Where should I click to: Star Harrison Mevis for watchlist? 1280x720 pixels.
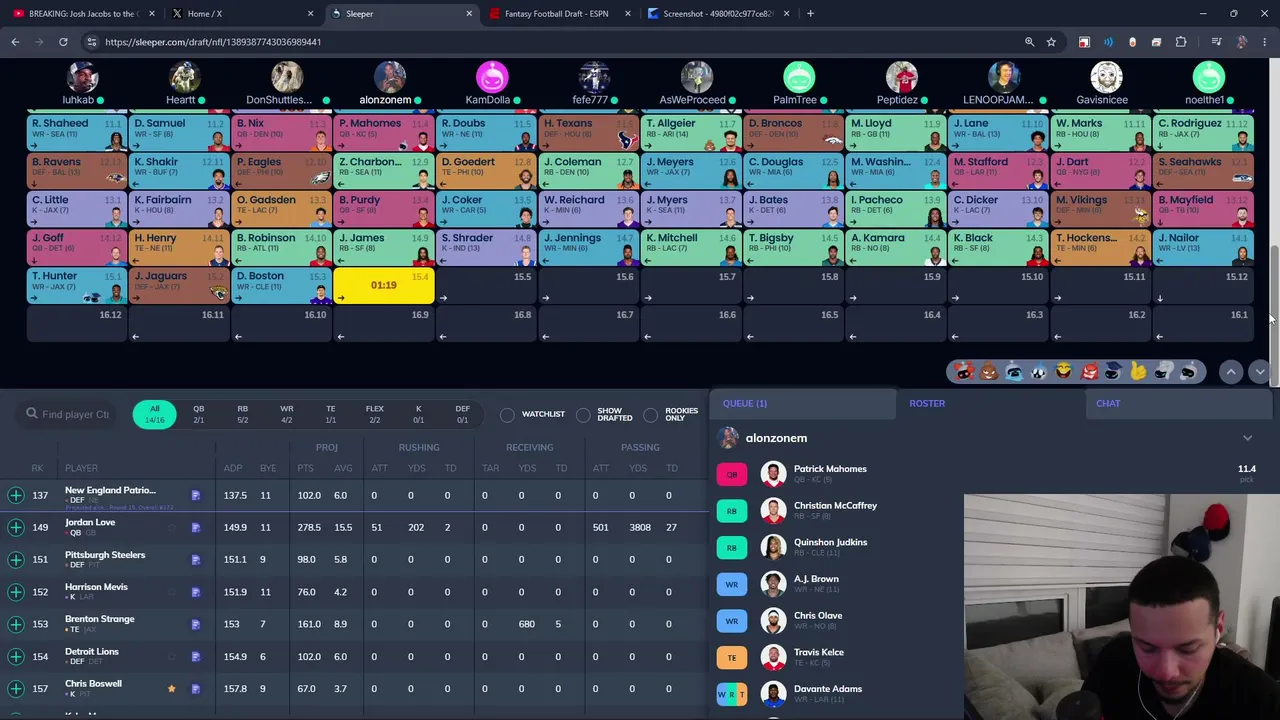pyautogui.click(x=171, y=592)
